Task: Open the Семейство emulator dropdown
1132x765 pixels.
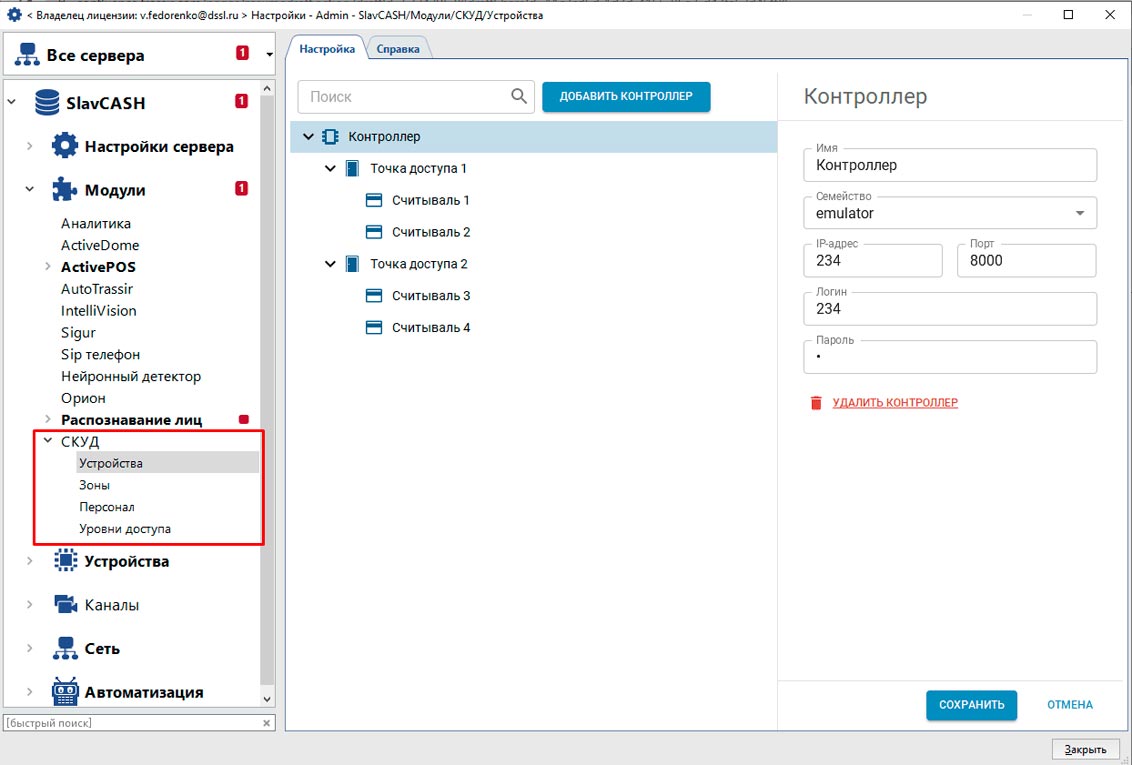Action: pyautogui.click(x=1079, y=213)
